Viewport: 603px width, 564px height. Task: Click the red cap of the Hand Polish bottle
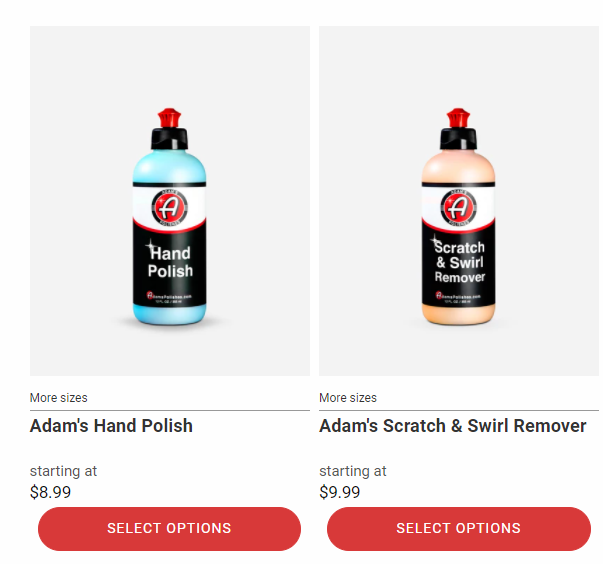pos(169,118)
